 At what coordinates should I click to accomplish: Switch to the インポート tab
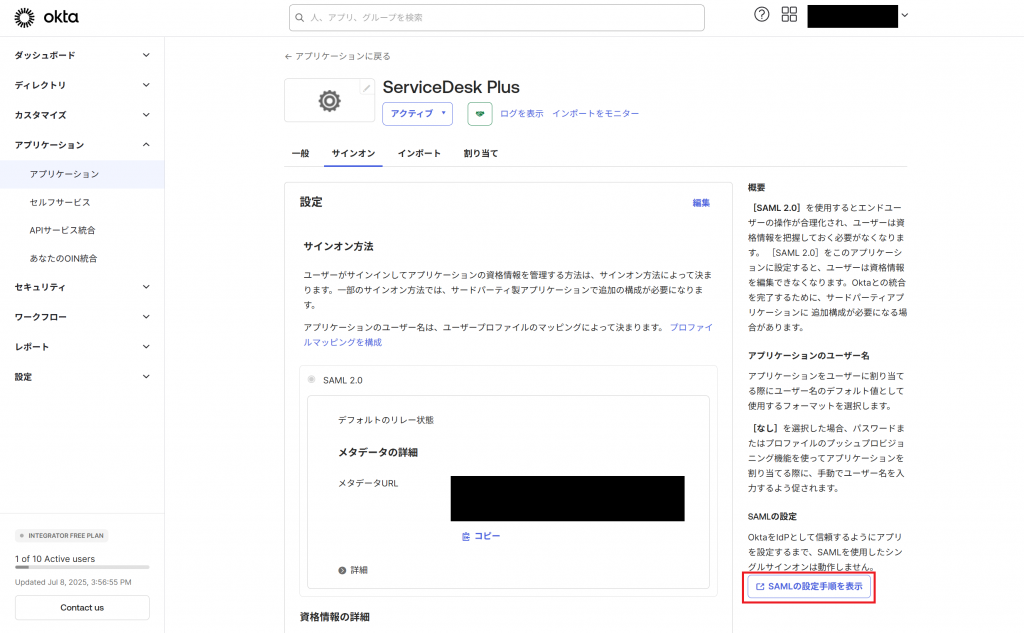coord(419,154)
